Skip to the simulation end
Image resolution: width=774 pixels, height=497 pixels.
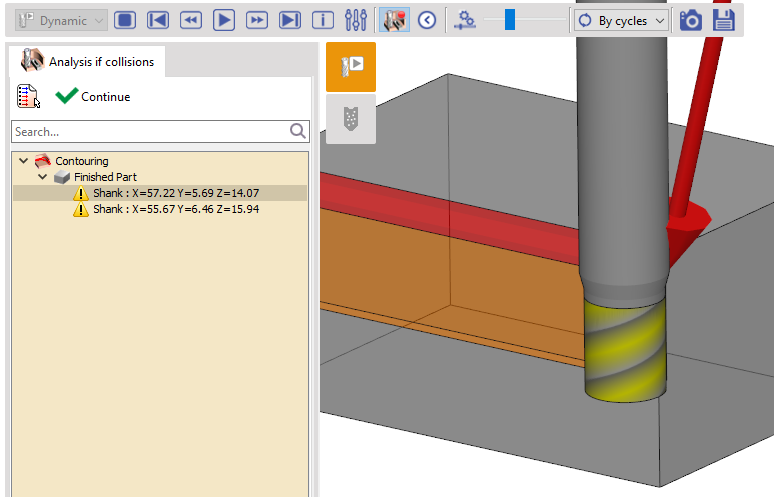[x=289, y=20]
